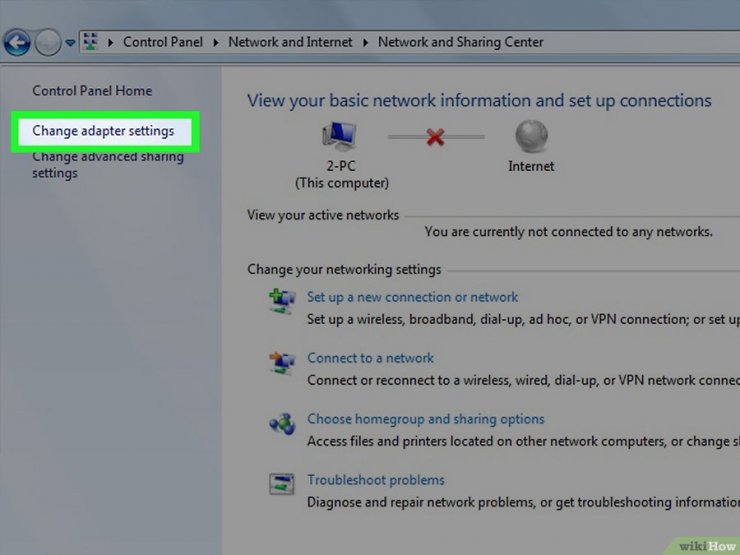This screenshot has height=555, width=740.
Task: Open Choose homegroup and sharing options
Action: [426, 419]
